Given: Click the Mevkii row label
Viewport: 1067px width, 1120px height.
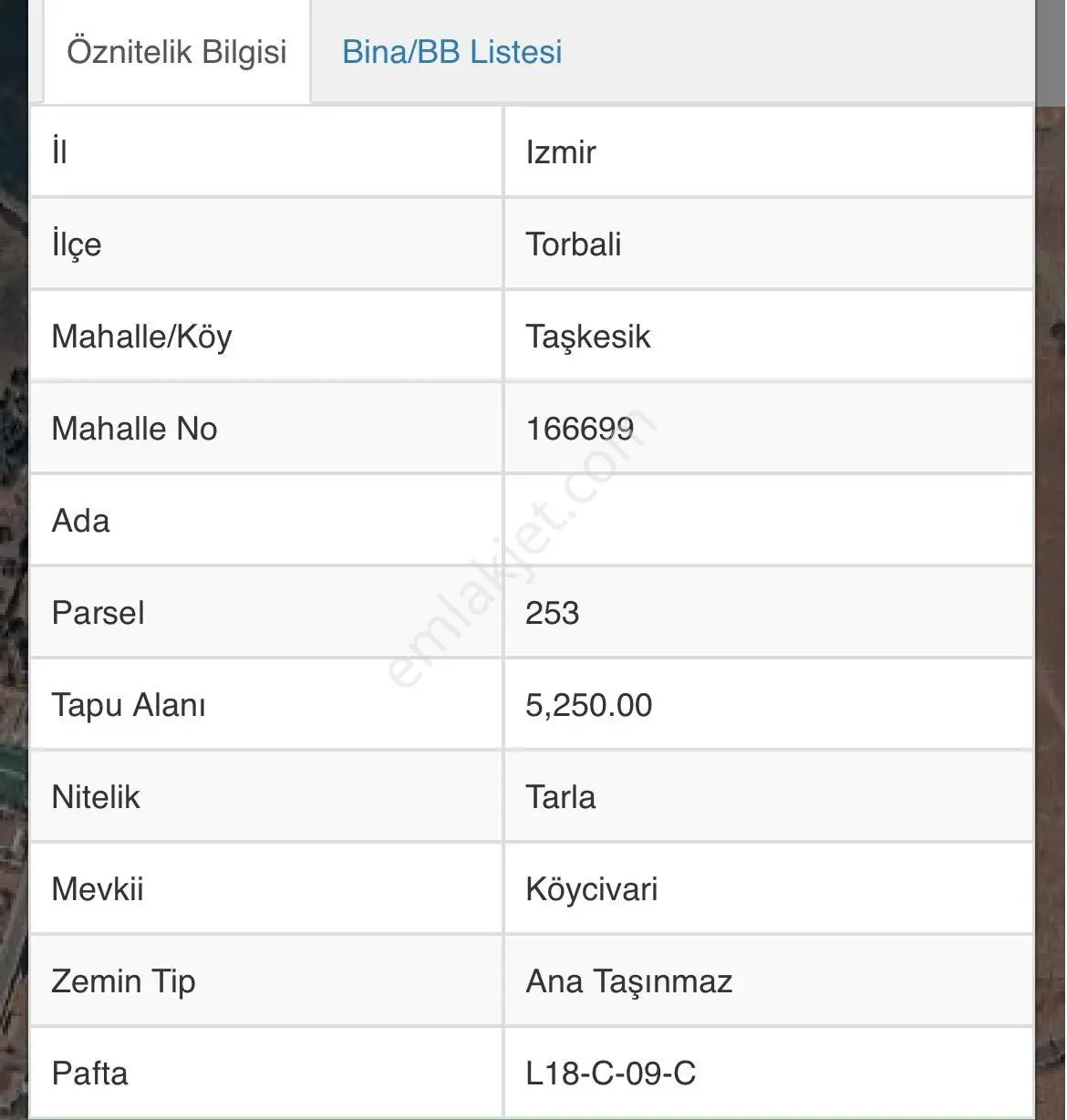Looking at the screenshot, I should tap(98, 889).
